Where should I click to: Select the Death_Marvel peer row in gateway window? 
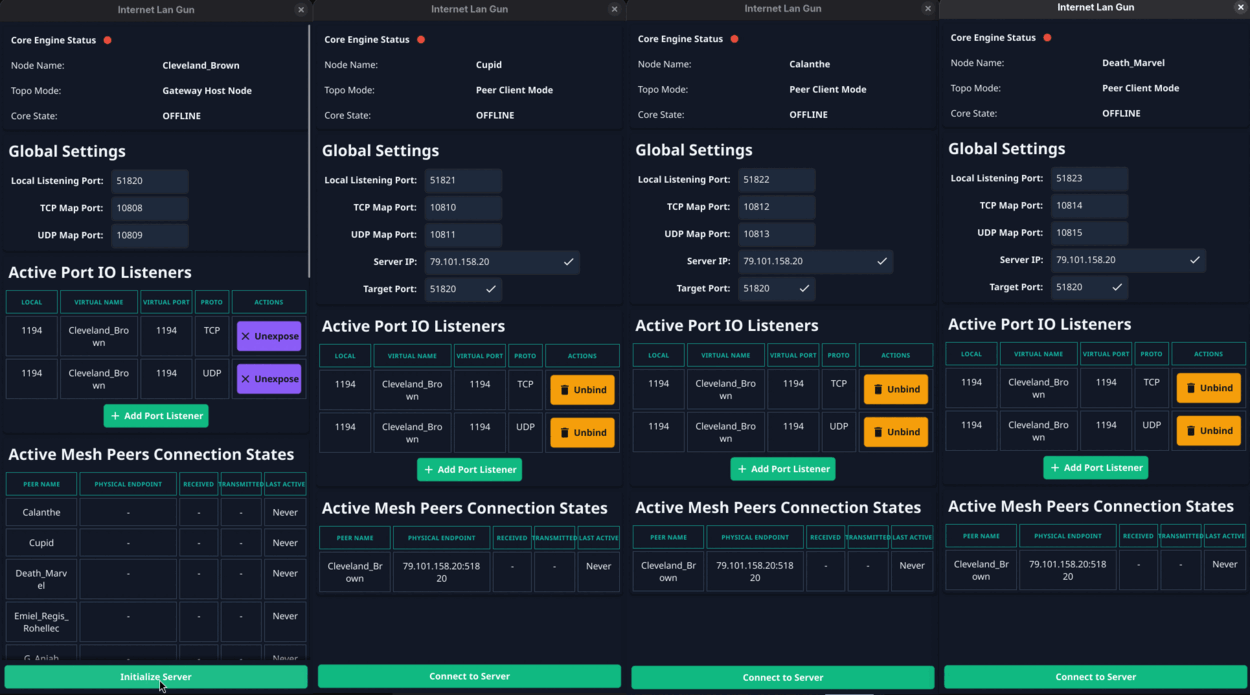[x=156, y=579]
